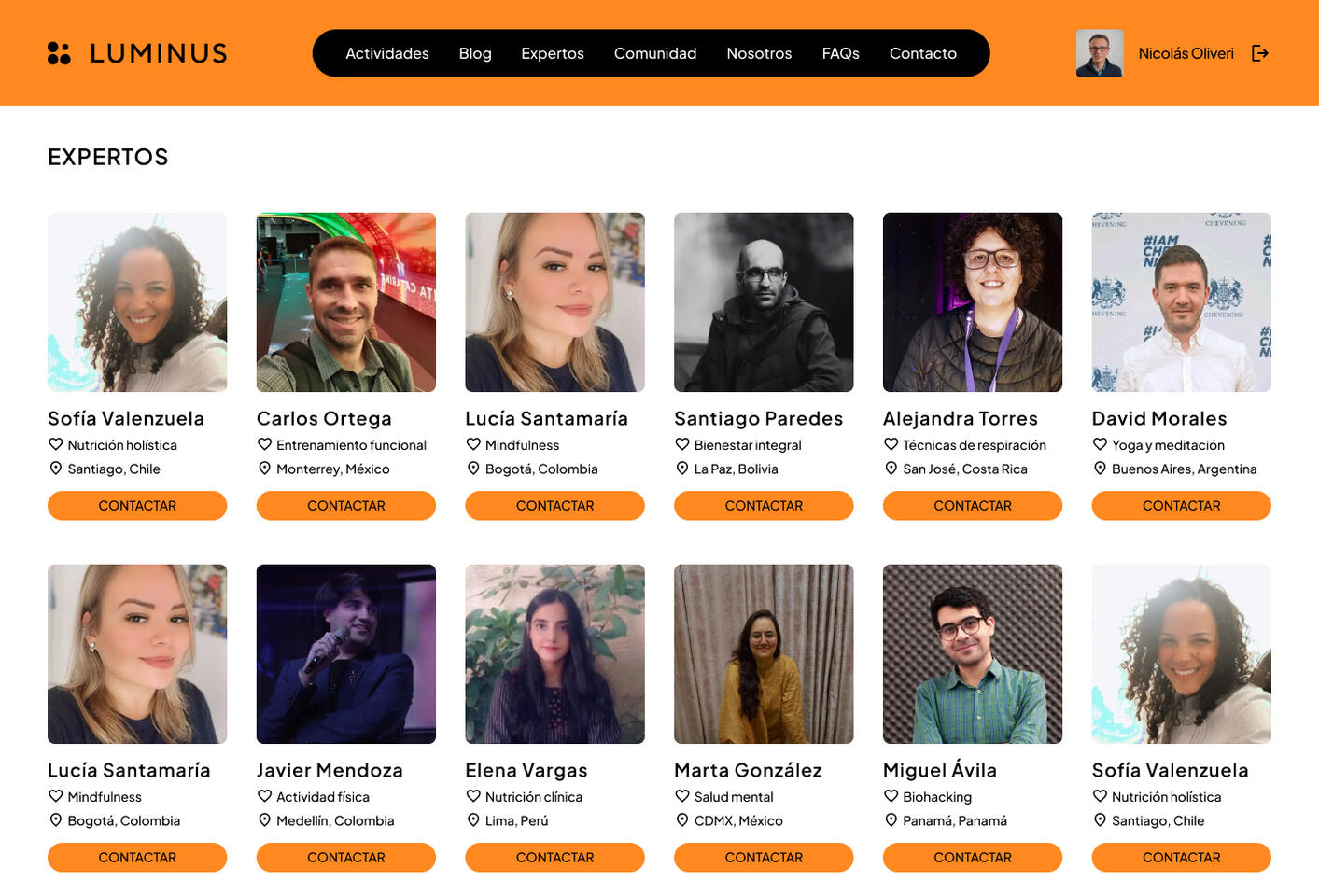The image size is (1319, 896).
Task: Go to the Comunidad page
Action: pos(655,53)
